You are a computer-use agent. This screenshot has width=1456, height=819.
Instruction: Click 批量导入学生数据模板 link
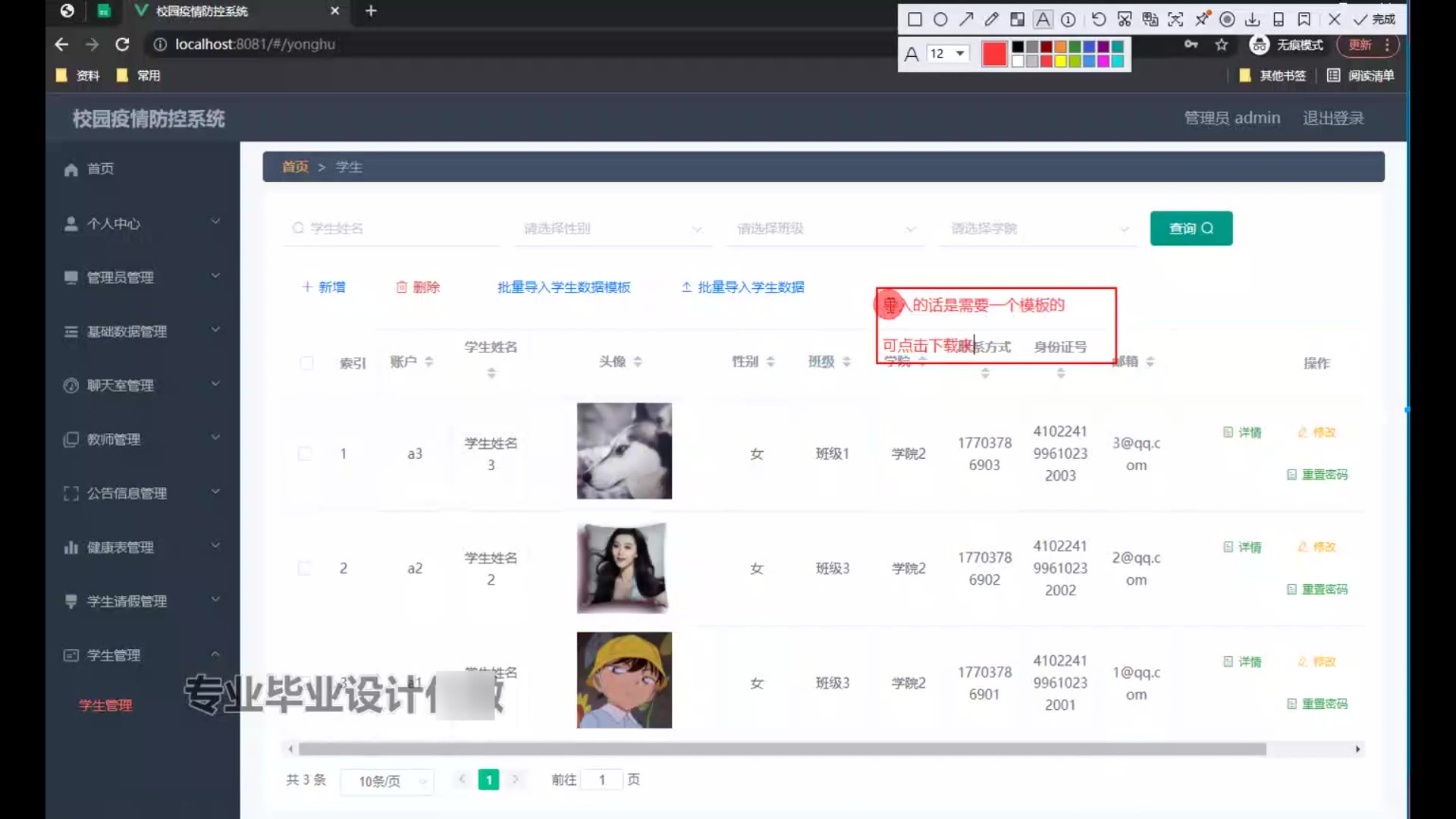pyautogui.click(x=563, y=287)
